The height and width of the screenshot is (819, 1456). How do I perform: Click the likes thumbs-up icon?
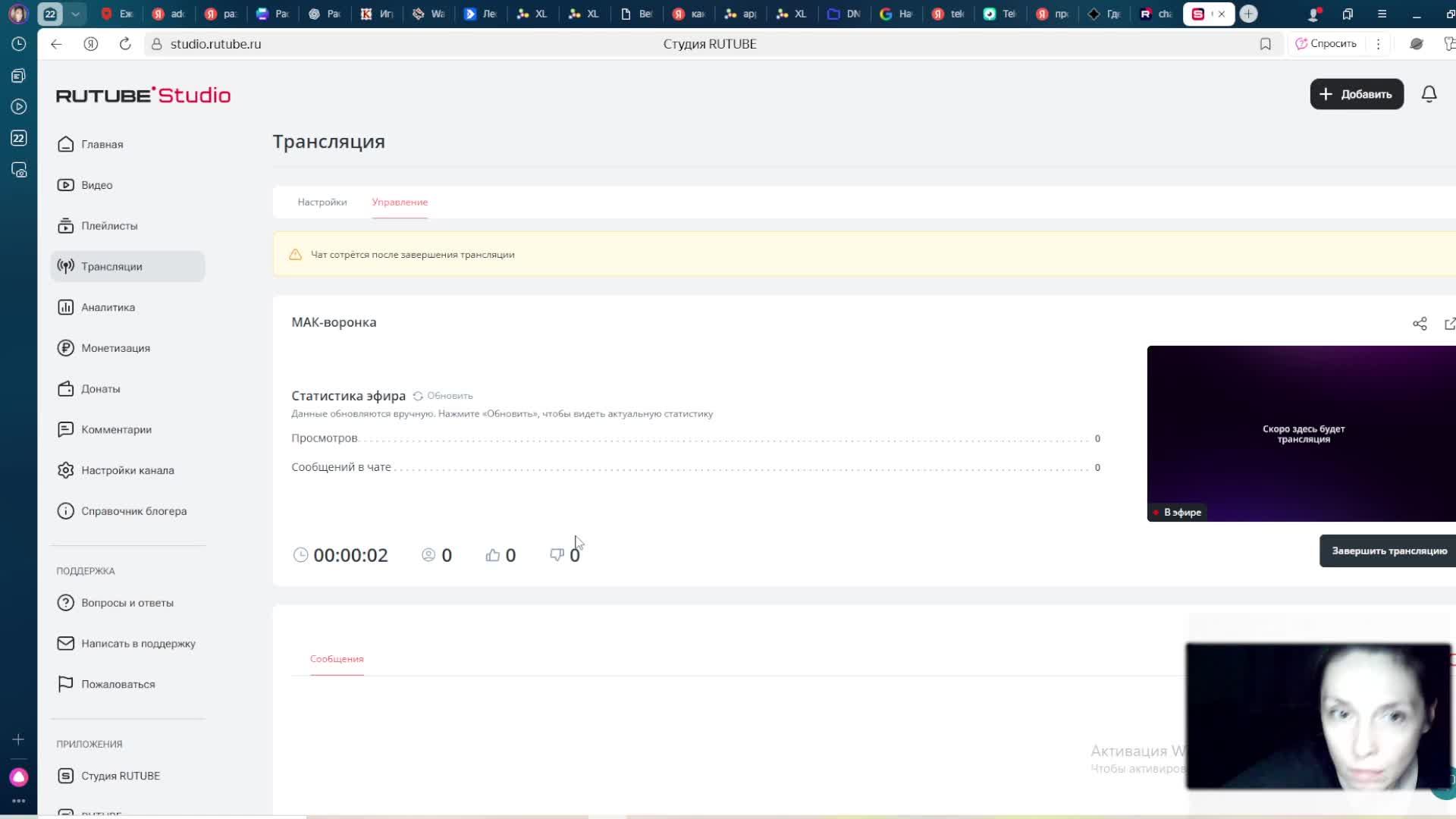tap(493, 555)
